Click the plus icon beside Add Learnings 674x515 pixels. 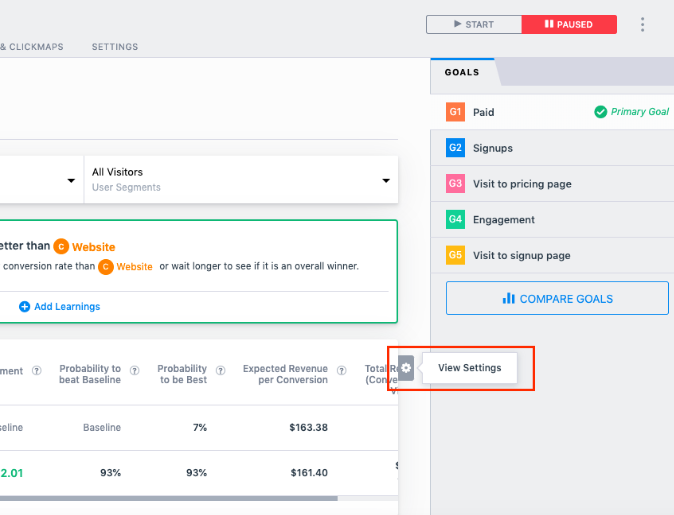tap(25, 307)
